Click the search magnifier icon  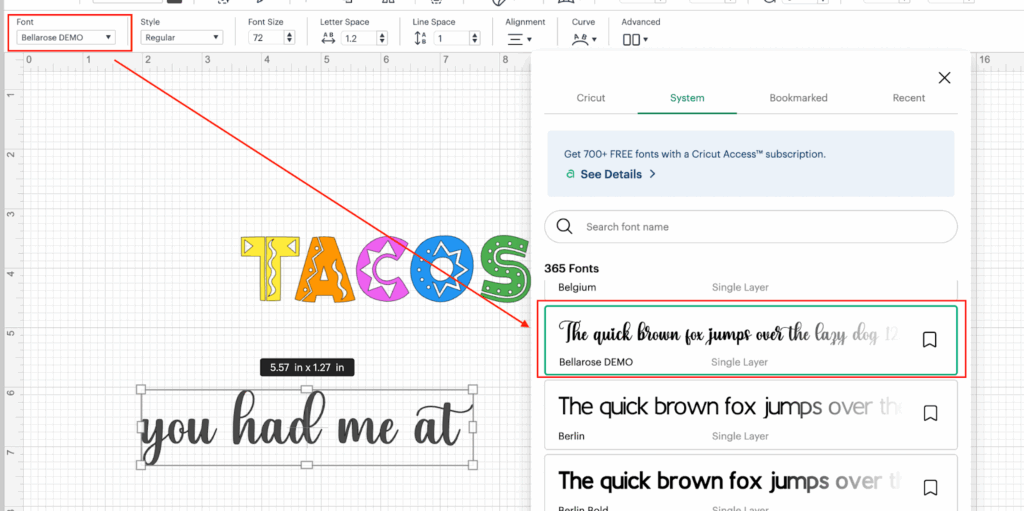pos(564,227)
